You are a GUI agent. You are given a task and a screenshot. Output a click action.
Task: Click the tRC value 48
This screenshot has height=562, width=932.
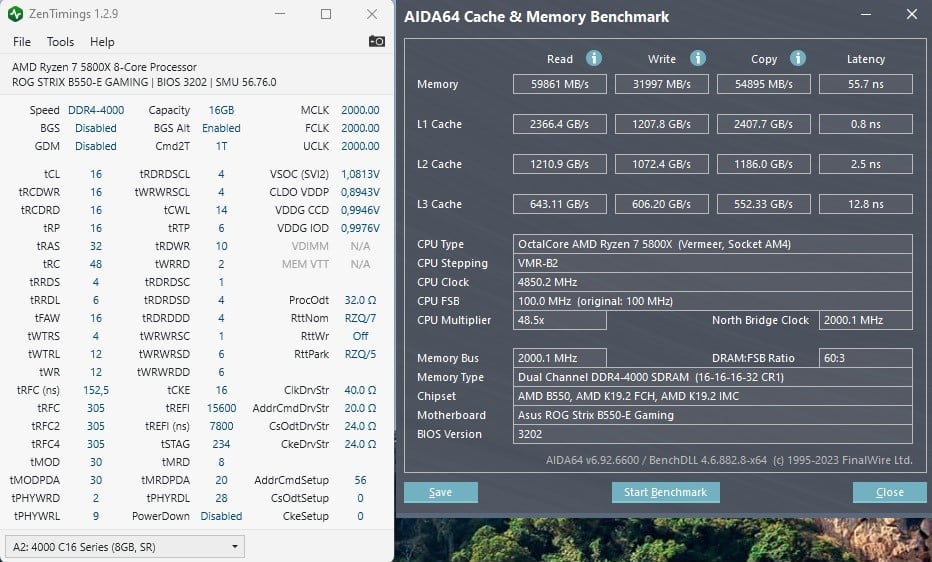(96, 264)
